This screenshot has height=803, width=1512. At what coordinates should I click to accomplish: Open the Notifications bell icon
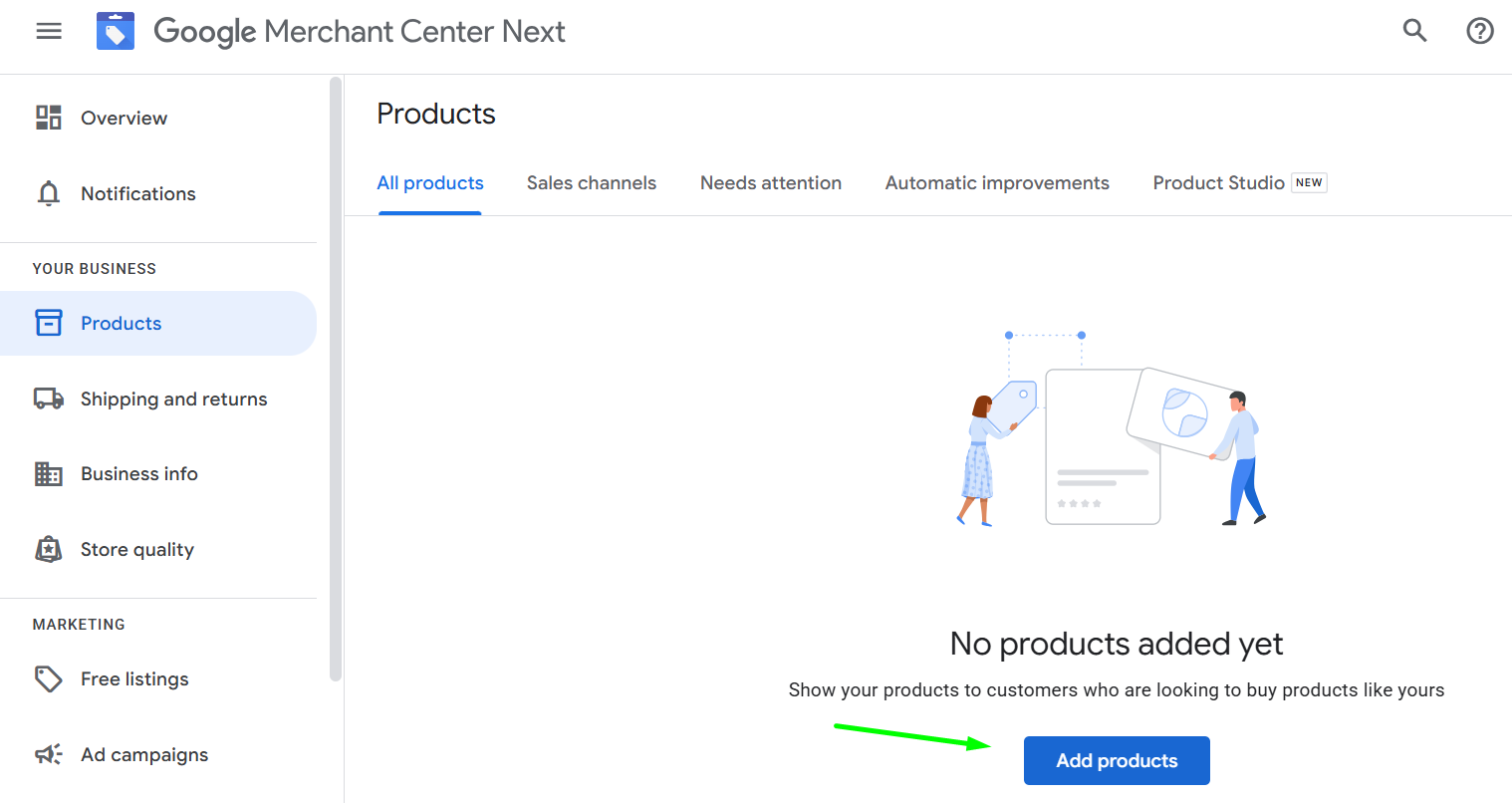pos(48,193)
